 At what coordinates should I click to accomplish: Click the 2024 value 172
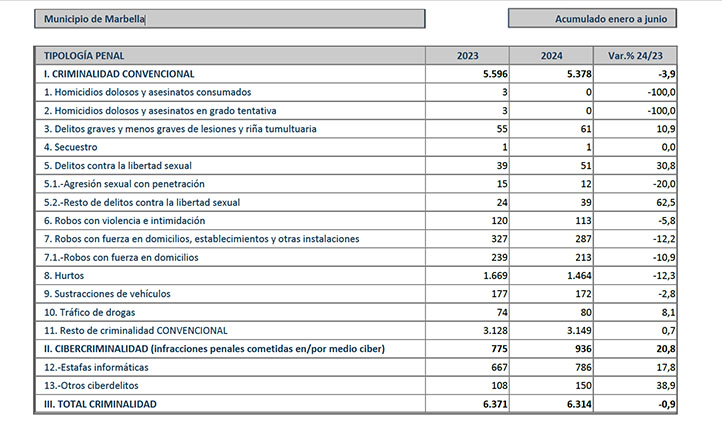point(583,294)
